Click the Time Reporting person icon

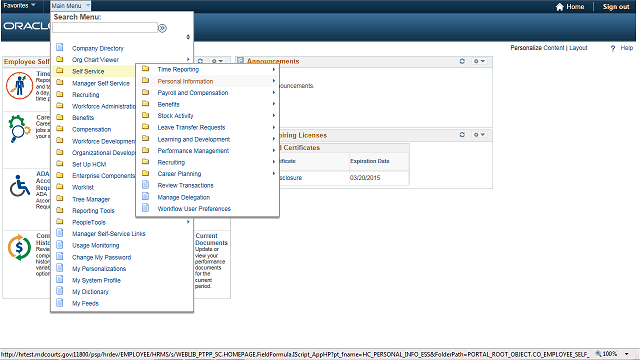[x=19, y=85]
